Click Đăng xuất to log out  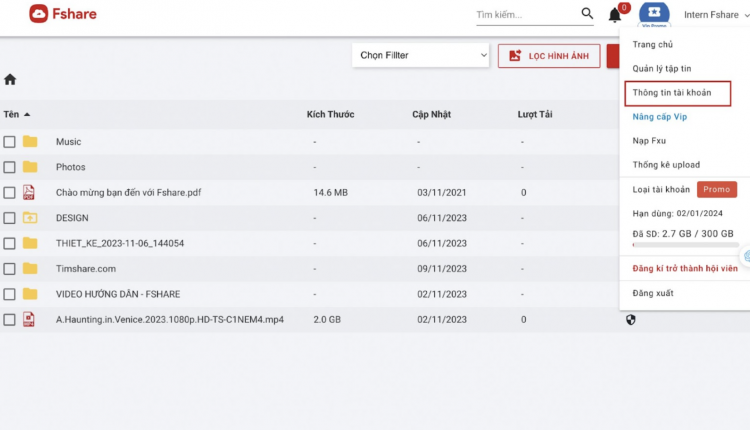(653, 293)
